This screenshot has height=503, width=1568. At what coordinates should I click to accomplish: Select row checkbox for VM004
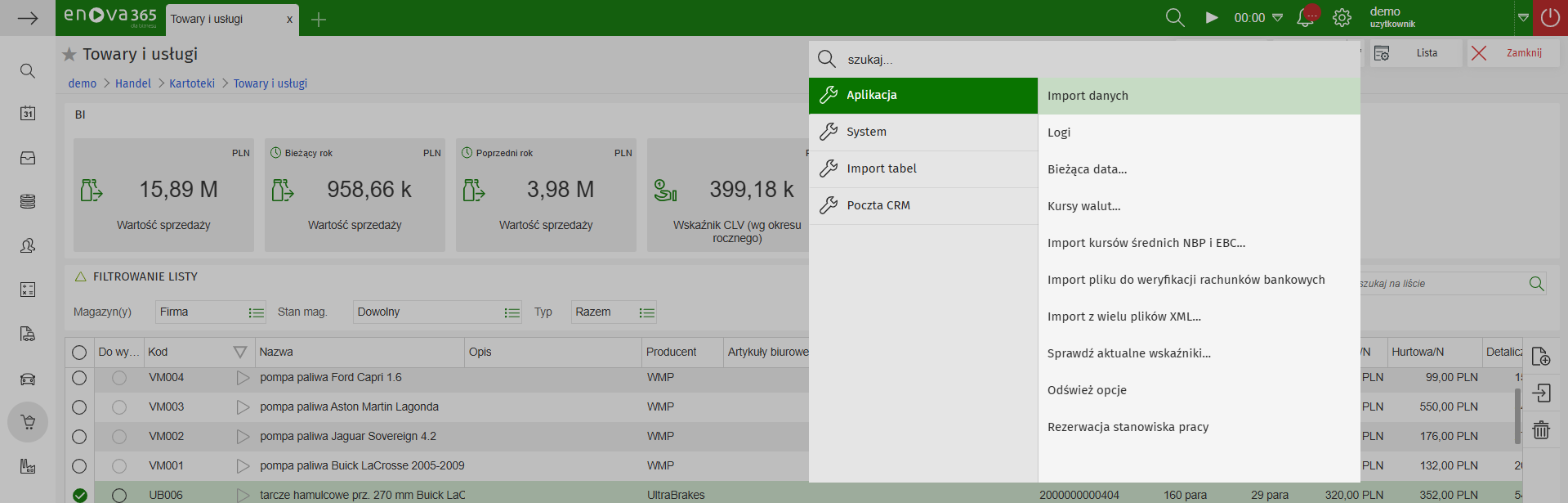[x=79, y=378]
